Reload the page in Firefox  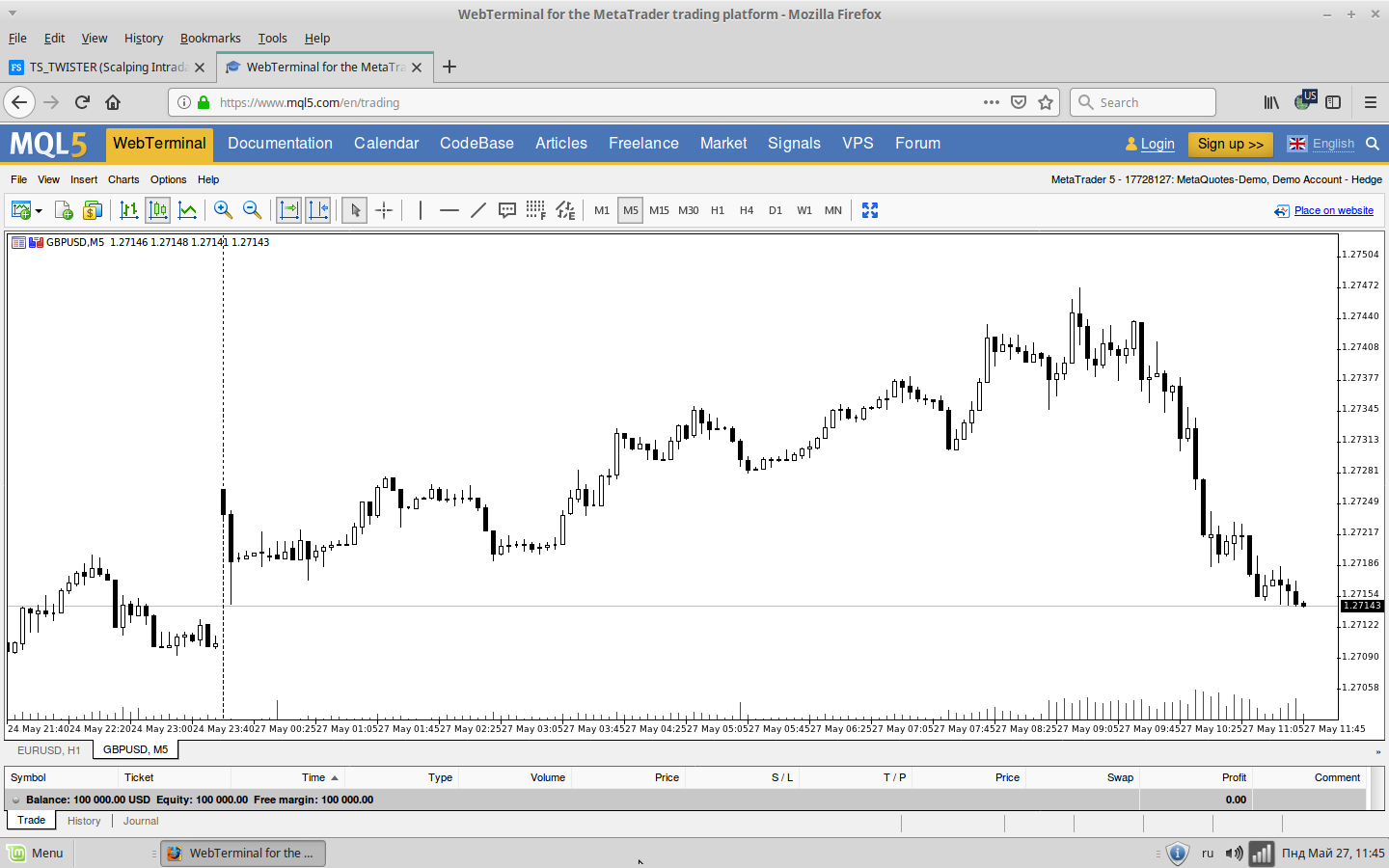82,102
